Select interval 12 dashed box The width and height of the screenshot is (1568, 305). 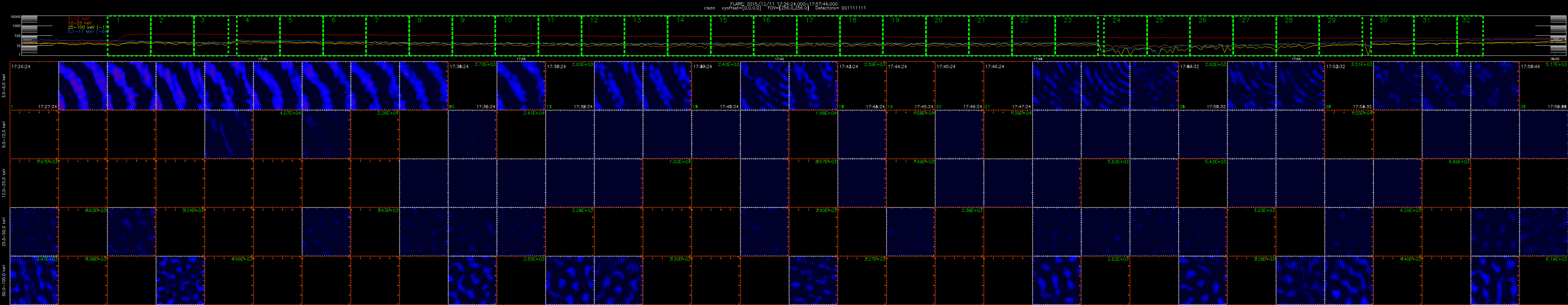click(x=603, y=37)
